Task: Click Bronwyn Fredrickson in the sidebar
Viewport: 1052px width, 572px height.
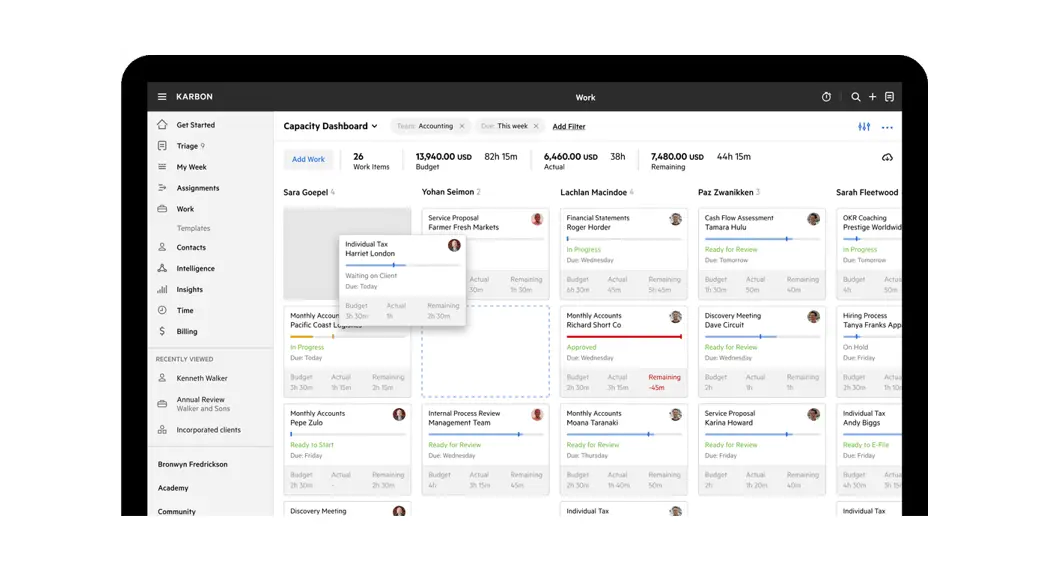Action: [x=193, y=464]
